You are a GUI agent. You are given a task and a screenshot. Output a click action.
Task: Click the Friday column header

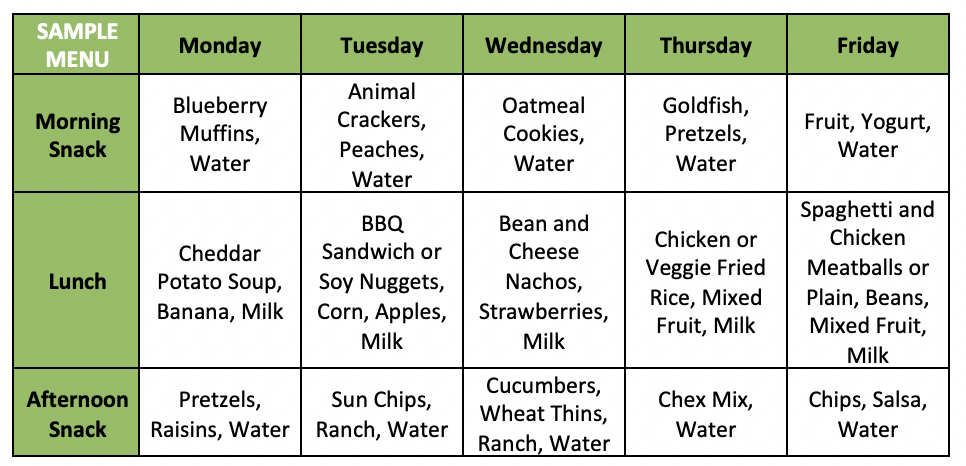[868, 45]
